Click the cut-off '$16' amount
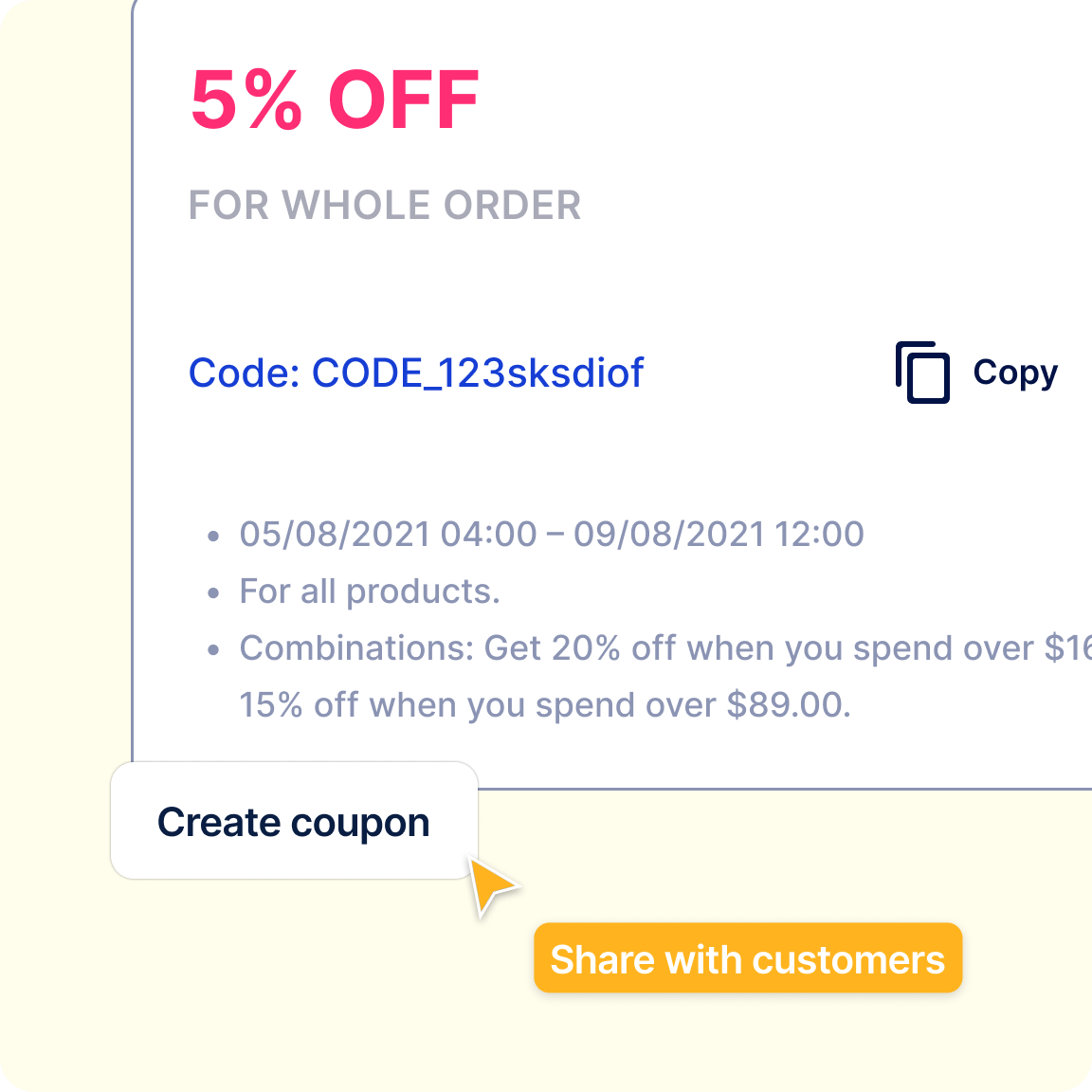This screenshot has width=1092, height=1092. (1067, 648)
